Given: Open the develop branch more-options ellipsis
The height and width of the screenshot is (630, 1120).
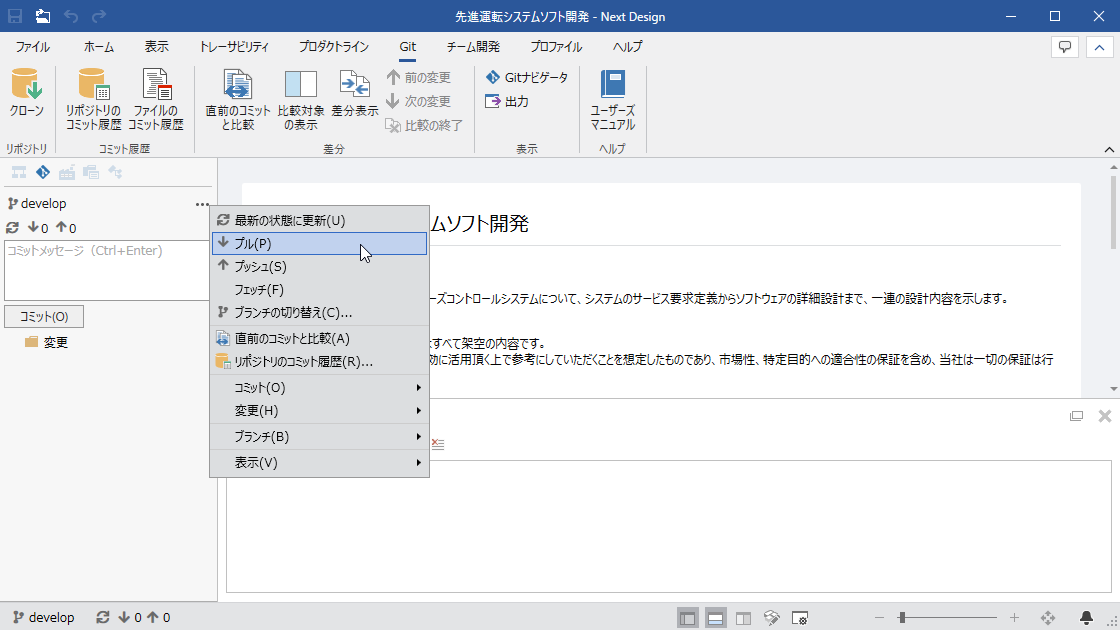Looking at the screenshot, I should (202, 204).
